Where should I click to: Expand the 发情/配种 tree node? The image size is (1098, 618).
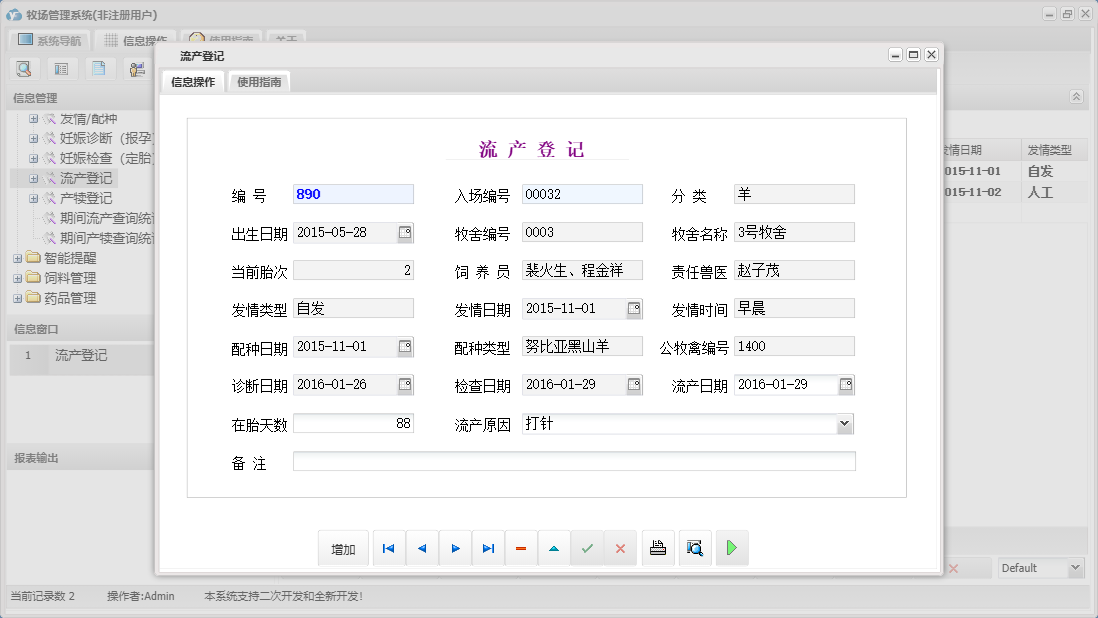tap(33, 119)
